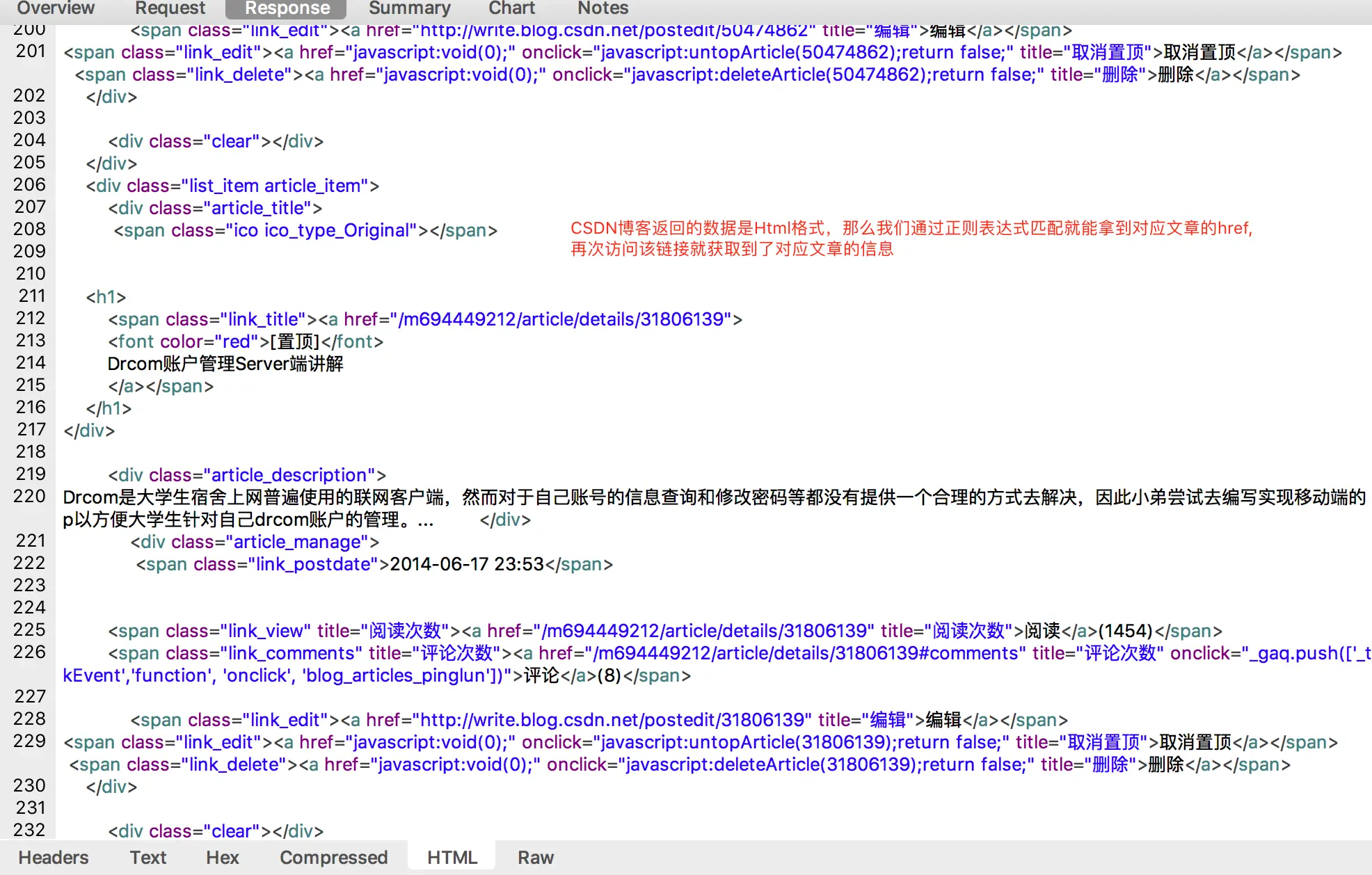Open the Hex view
The image size is (1372, 875).
[222, 857]
